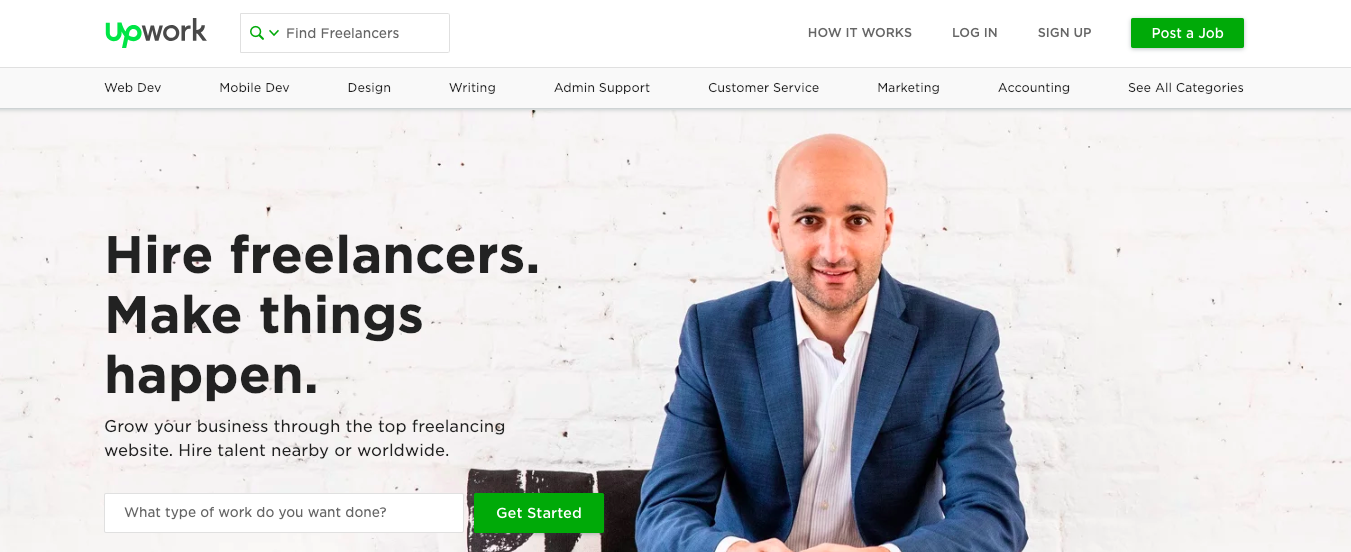
Task: Open the Writing category
Action: 472,88
